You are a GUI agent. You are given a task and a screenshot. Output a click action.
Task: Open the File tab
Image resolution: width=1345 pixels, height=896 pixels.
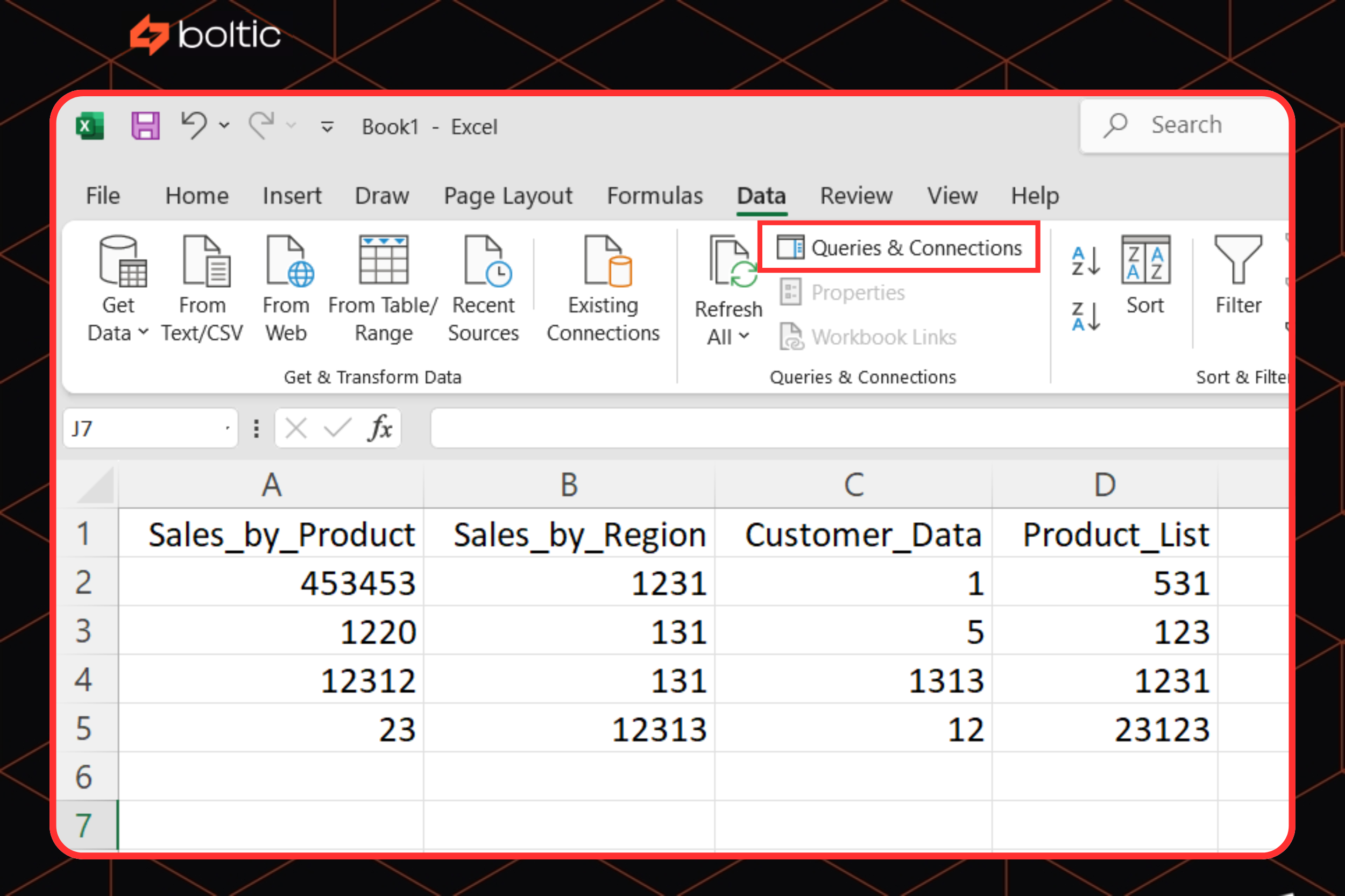(x=103, y=196)
